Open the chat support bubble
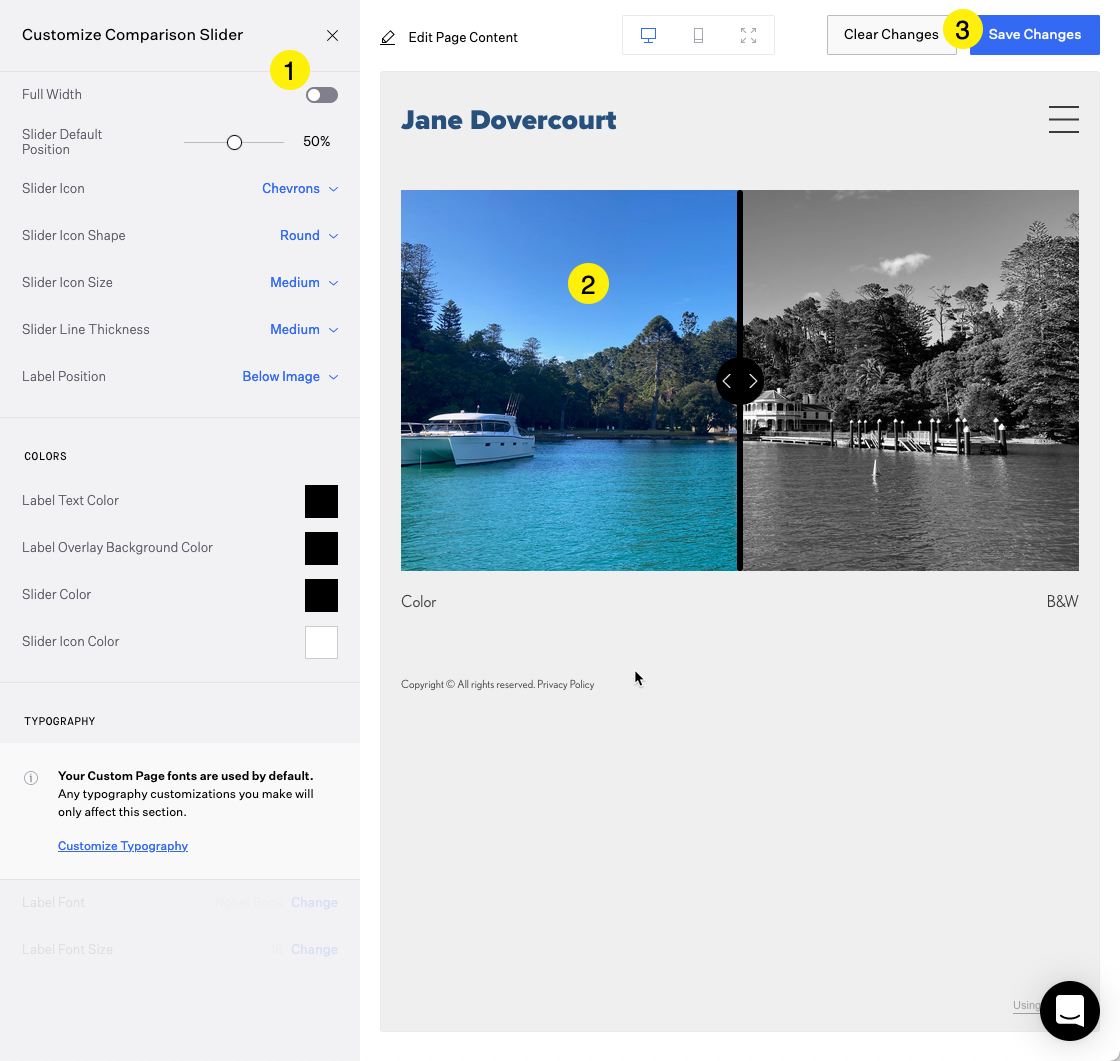 [1070, 1011]
